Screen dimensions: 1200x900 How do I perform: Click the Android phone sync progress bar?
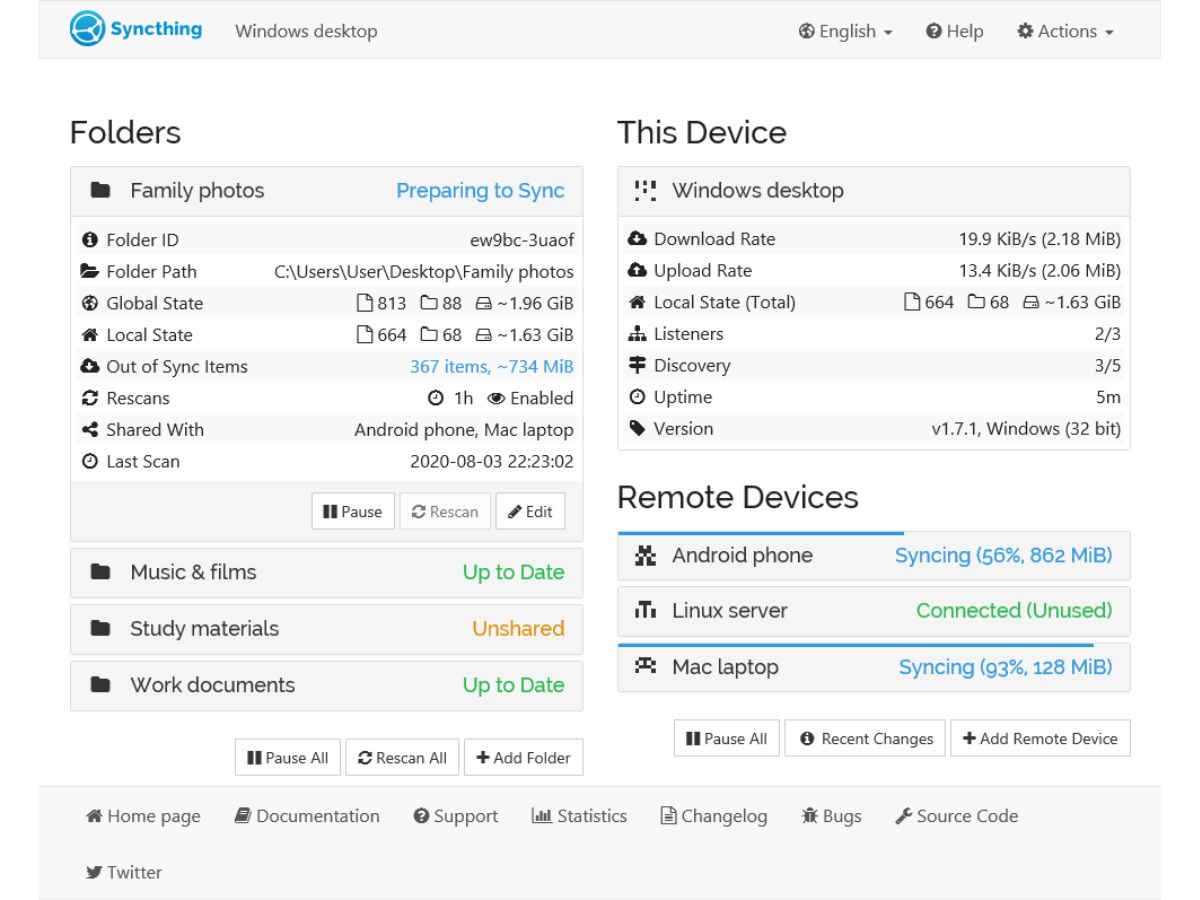(761, 533)
